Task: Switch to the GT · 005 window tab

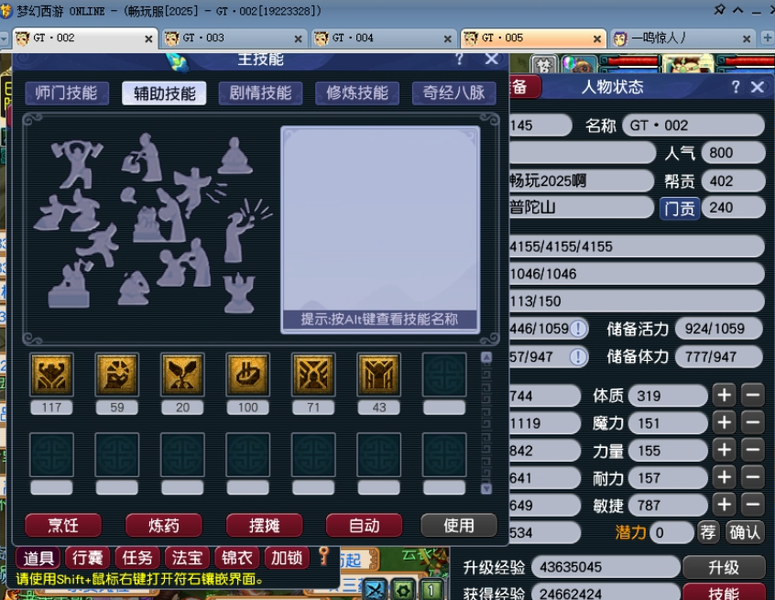Action: 533,38
